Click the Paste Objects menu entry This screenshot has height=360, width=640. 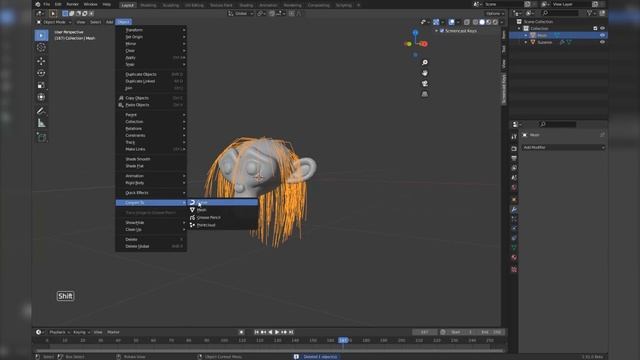tap(151, 105)
